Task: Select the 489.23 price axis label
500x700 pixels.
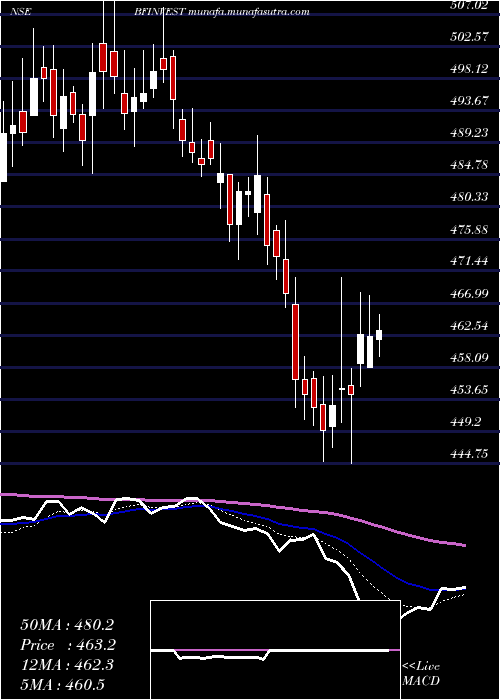Action: click(x=468, y=133)
